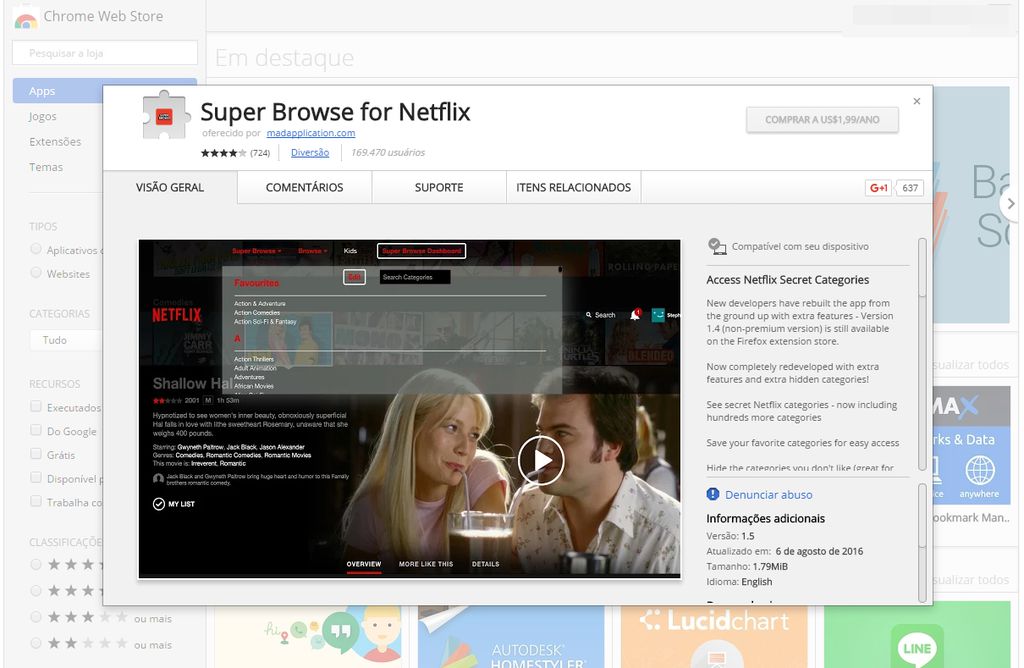The image size is (1024, 668).
Task: Click the next arrow on featured carousel
Action: tap(1011, 204)
